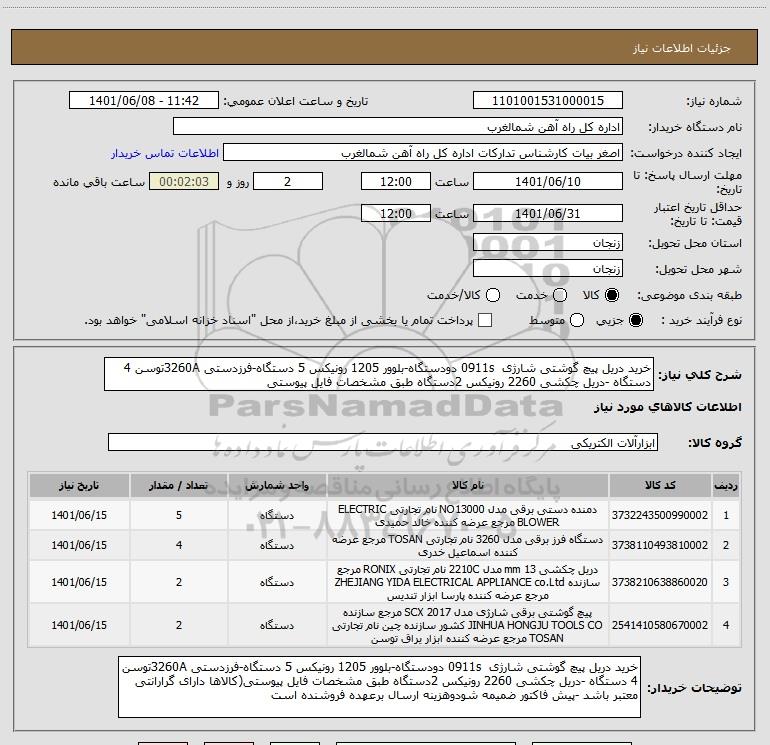Select the کالا/خدمت radio button
Screen dimensions: 770x745
click(493, 295)
